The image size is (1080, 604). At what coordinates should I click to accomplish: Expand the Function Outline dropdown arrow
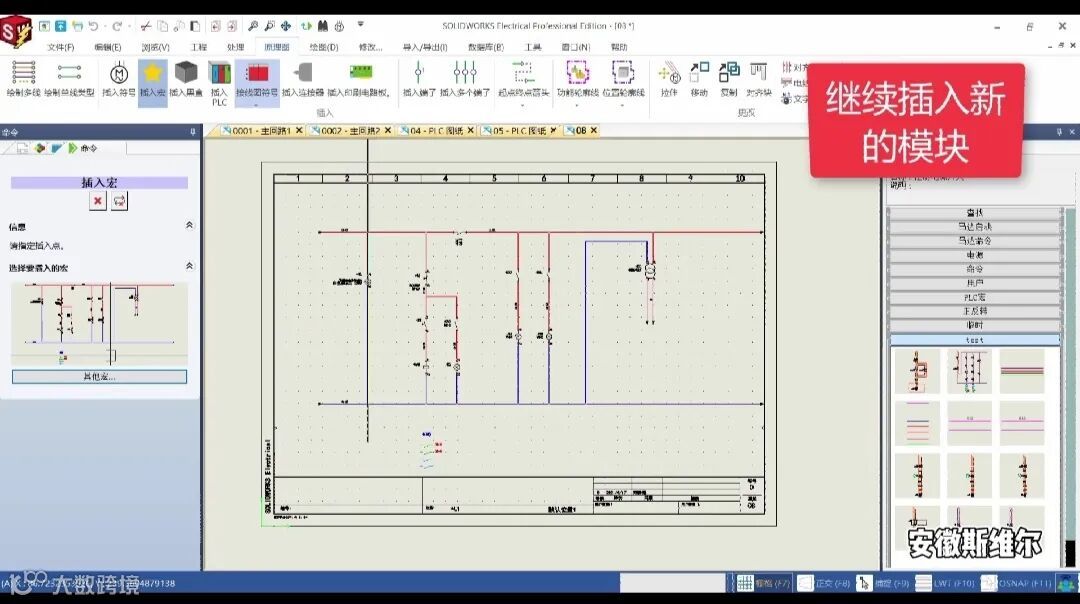point(577,104)
